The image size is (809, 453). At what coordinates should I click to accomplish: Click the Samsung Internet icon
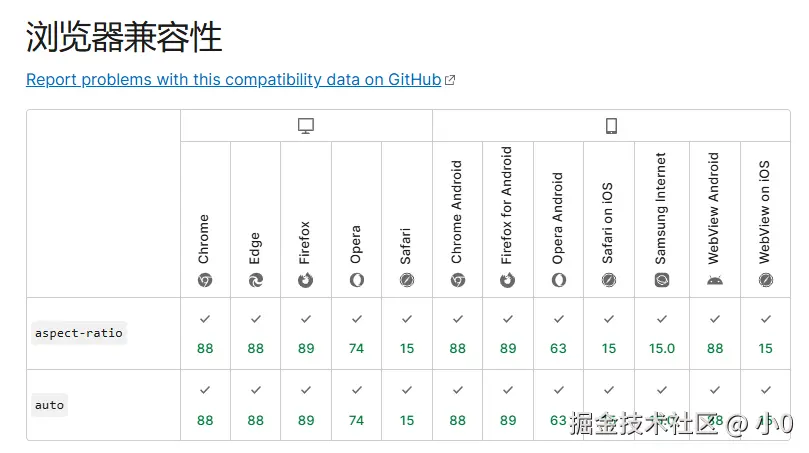pyautogui.click(x=661, y=281)
